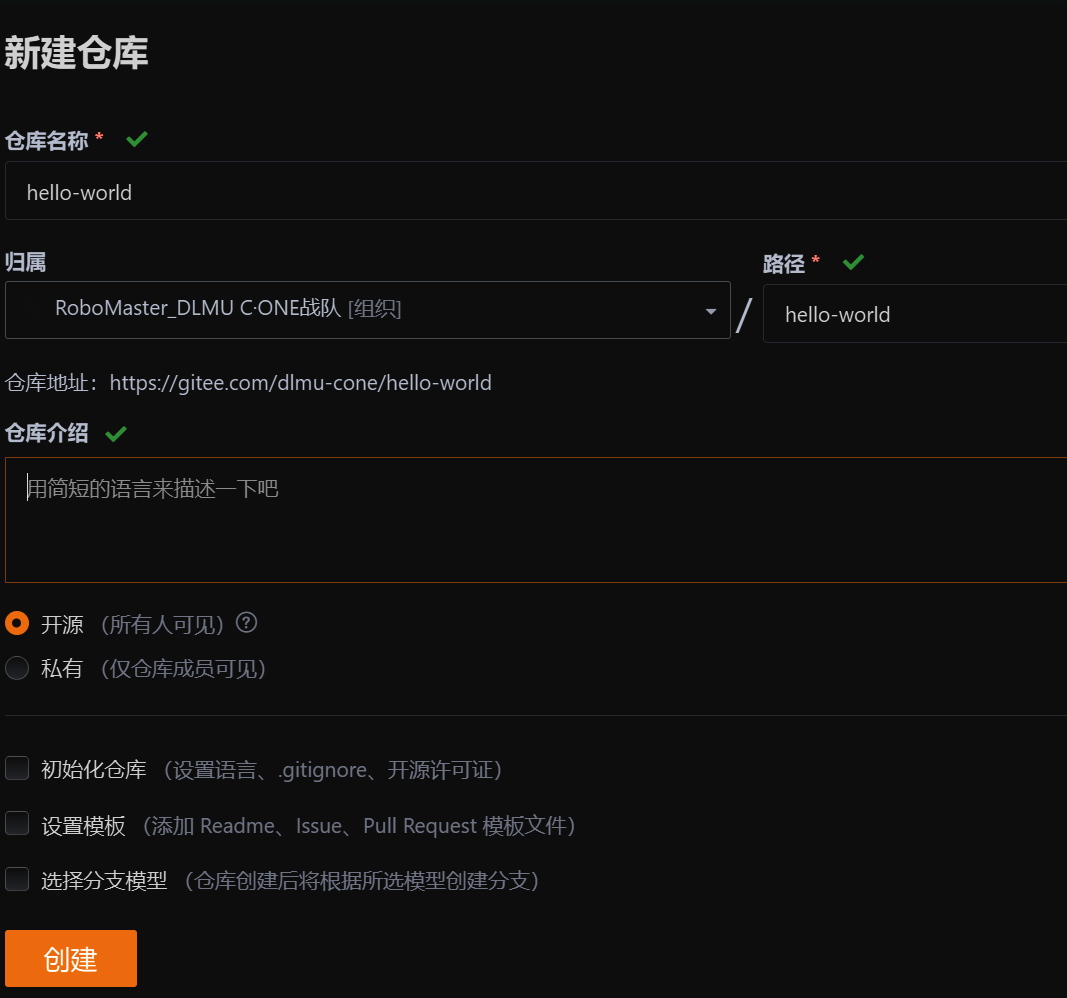Click the green checkmark beside 路径
This screenshot has width=1067, height=998.
point(853,262)
